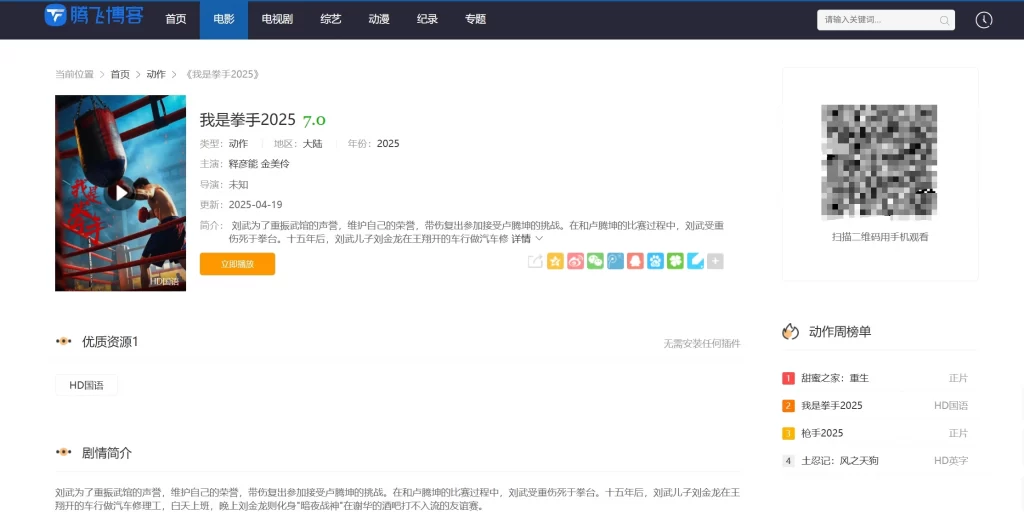
Task: Click the 优质资源1 section heading
Action: (110, 342)
